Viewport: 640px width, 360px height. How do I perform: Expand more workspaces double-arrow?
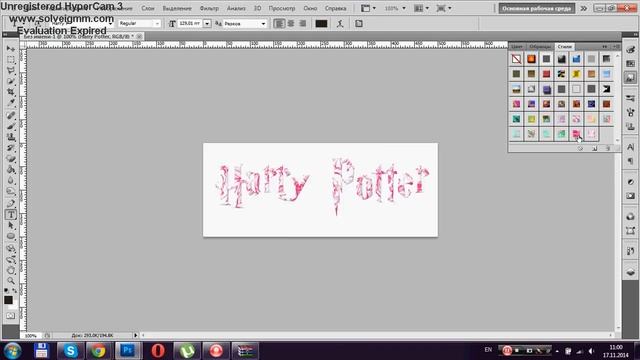click(x=584, y=8)
